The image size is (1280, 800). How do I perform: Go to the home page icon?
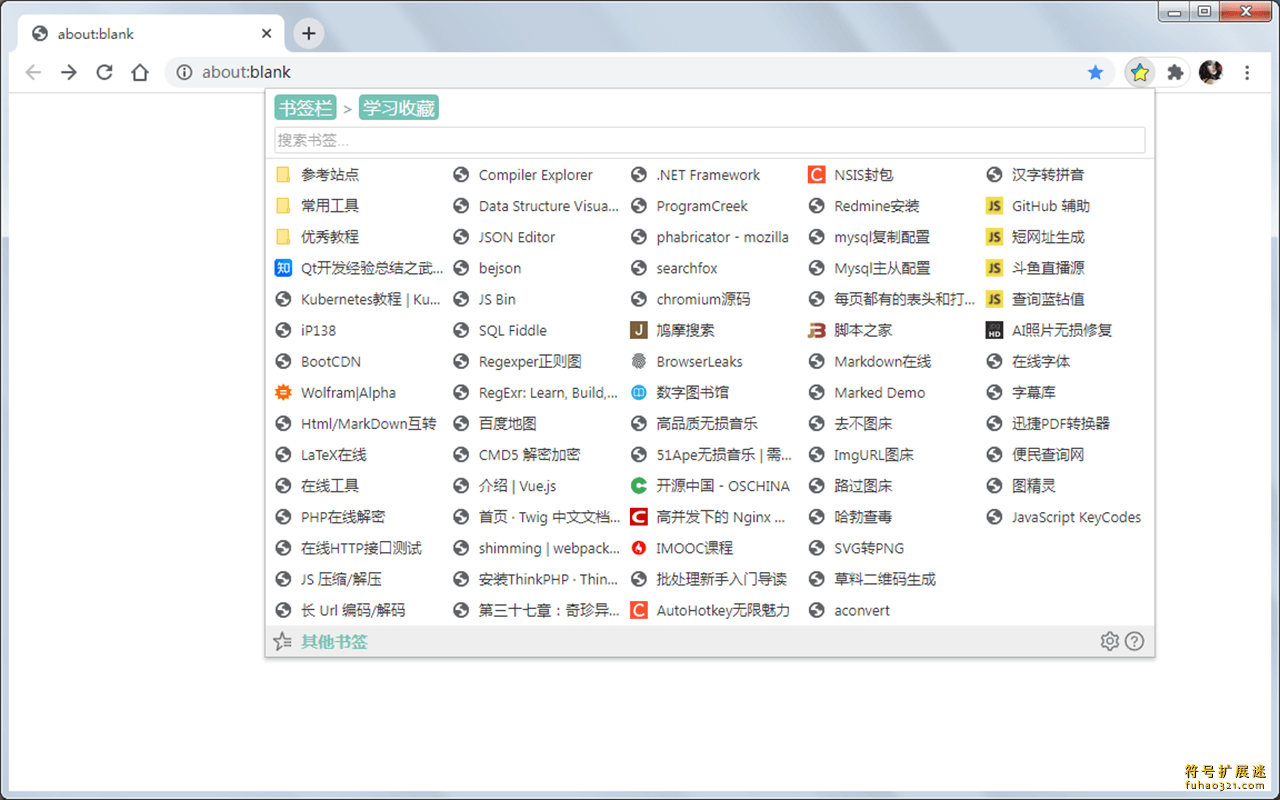140,72
